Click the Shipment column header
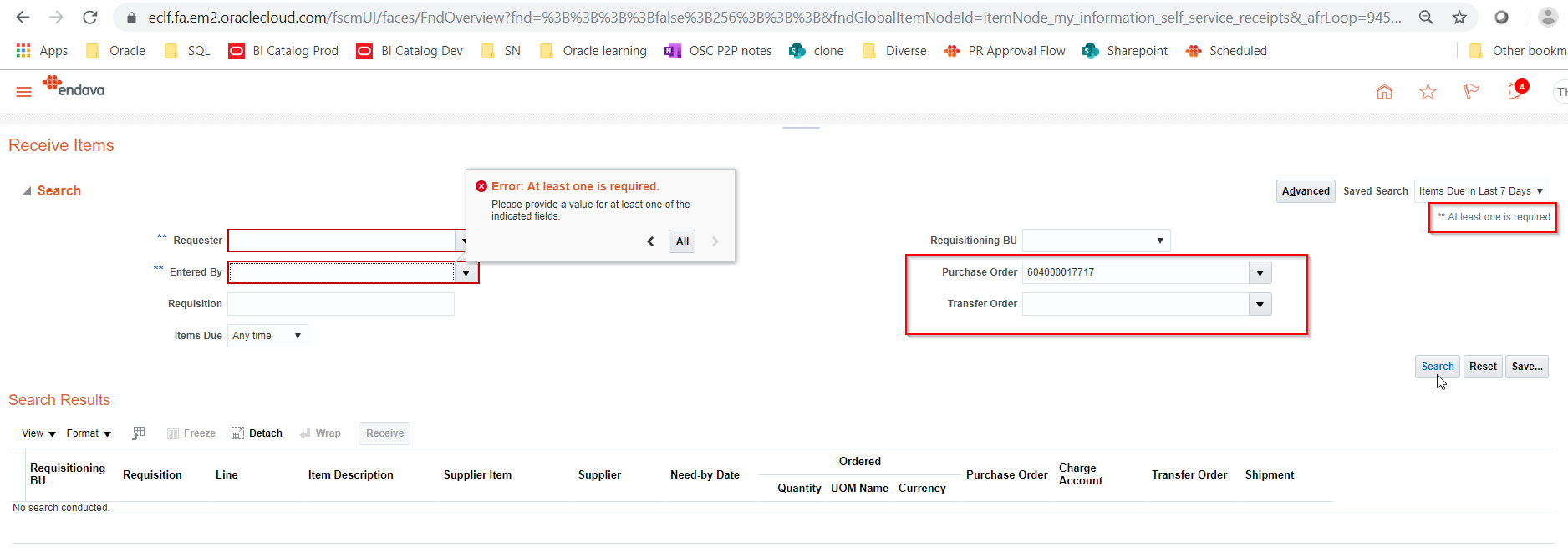This screenshot has width=1568, height=552. coord(1270,475)
